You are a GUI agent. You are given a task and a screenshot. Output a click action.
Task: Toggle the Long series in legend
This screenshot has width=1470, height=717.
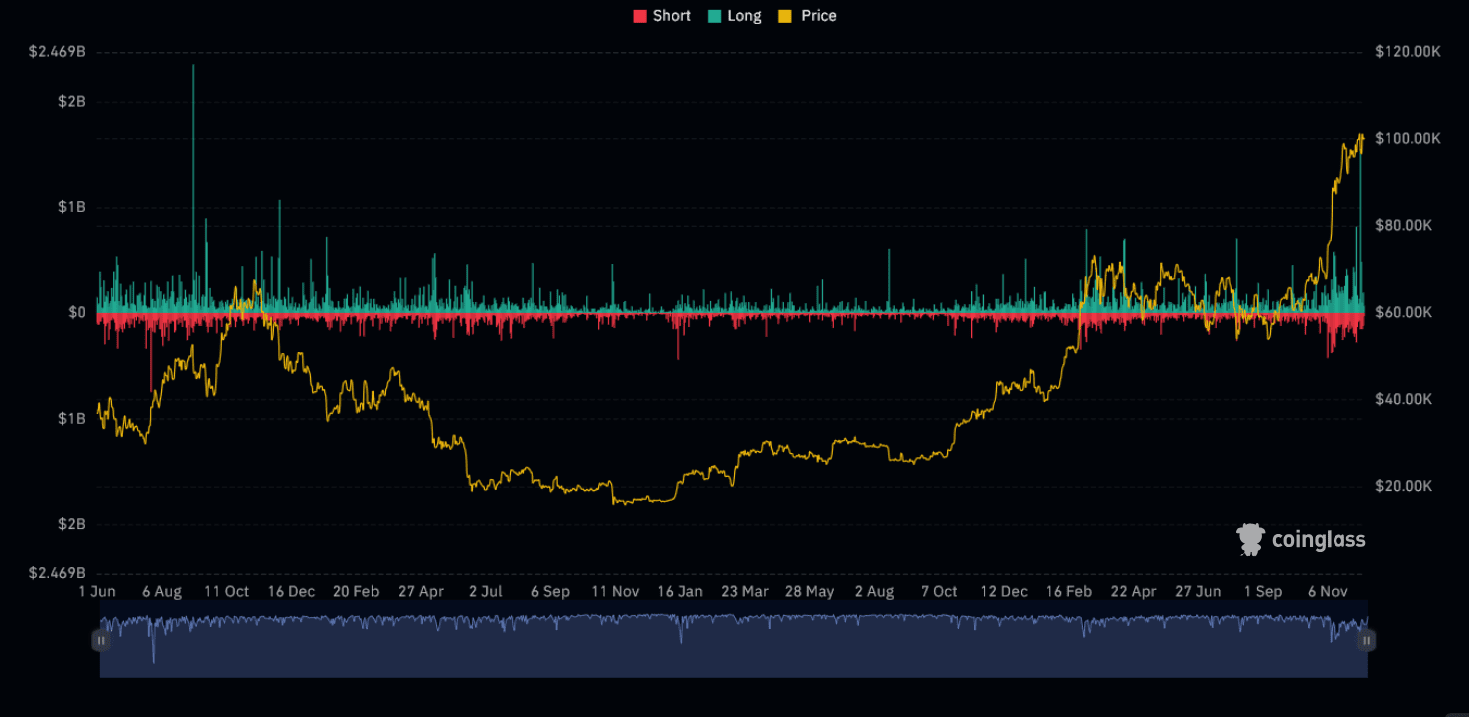[735, 16]
